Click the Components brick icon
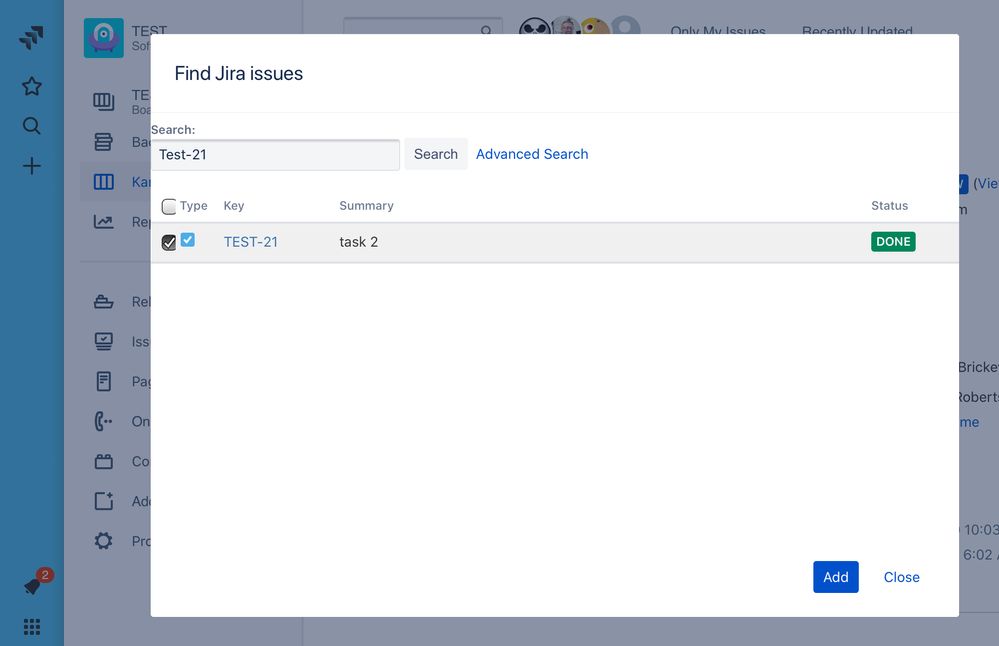The height and width of the screenshot is (646, 999). [103, 461]
